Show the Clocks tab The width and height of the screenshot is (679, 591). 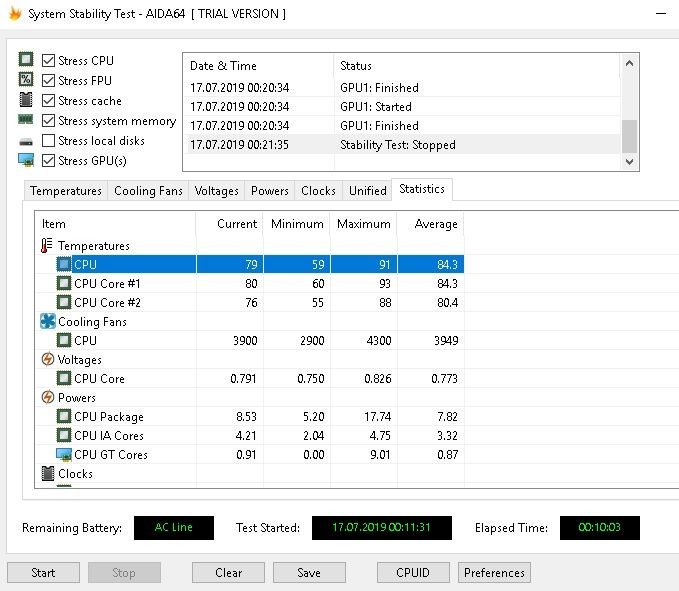[318, 191]
